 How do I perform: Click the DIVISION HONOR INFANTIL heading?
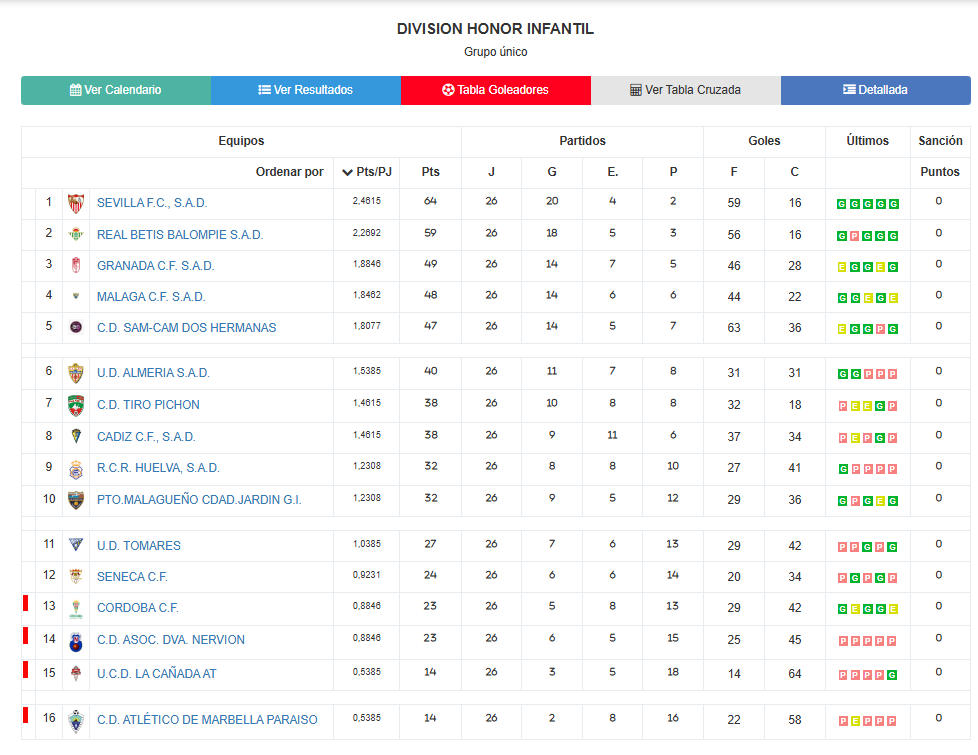(x=495, y=29)
